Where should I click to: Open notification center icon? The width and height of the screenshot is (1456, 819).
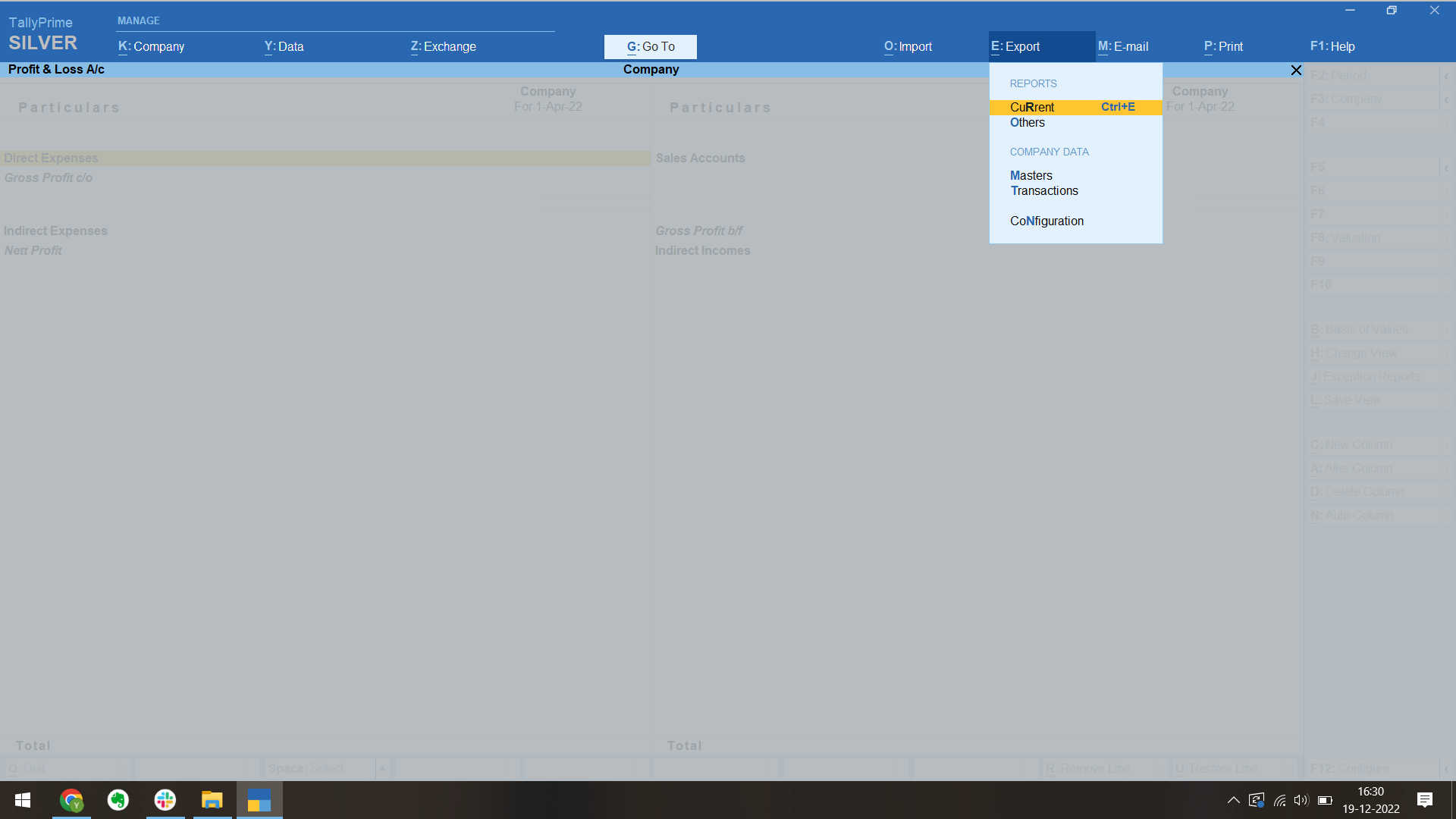tap(1425, 800)
